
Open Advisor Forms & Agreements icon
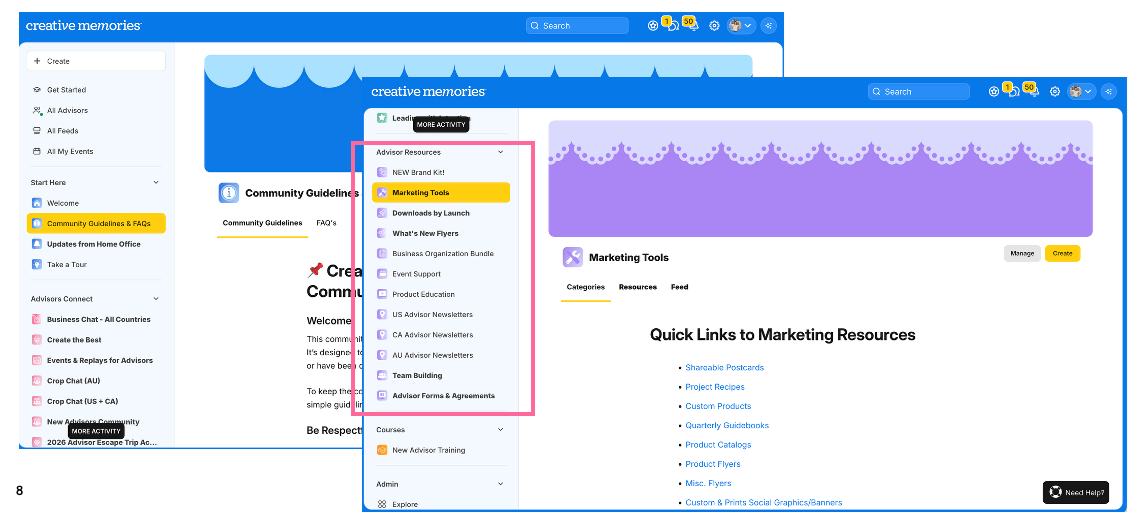(382, 396)
